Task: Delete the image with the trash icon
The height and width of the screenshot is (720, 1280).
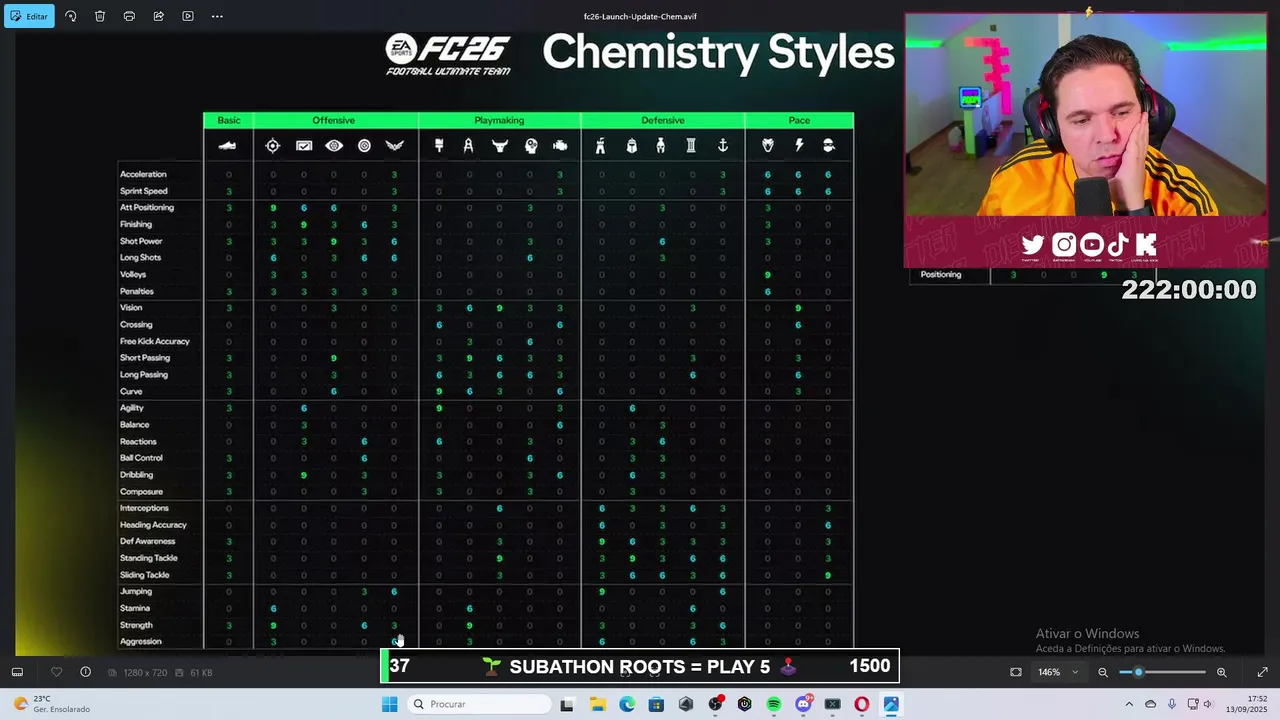Action: click(100, 16)
